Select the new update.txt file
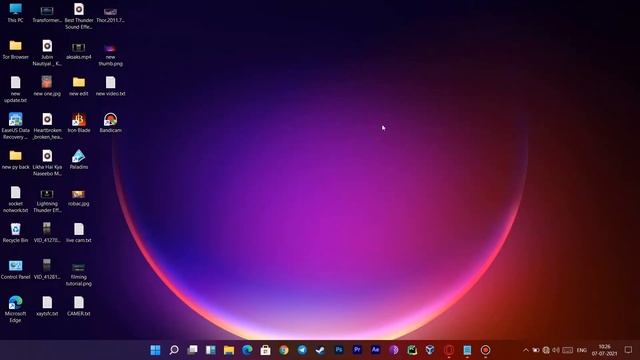The width and height of the screenshot is (640, 360). pyautogui.click(x=16, y=89)
